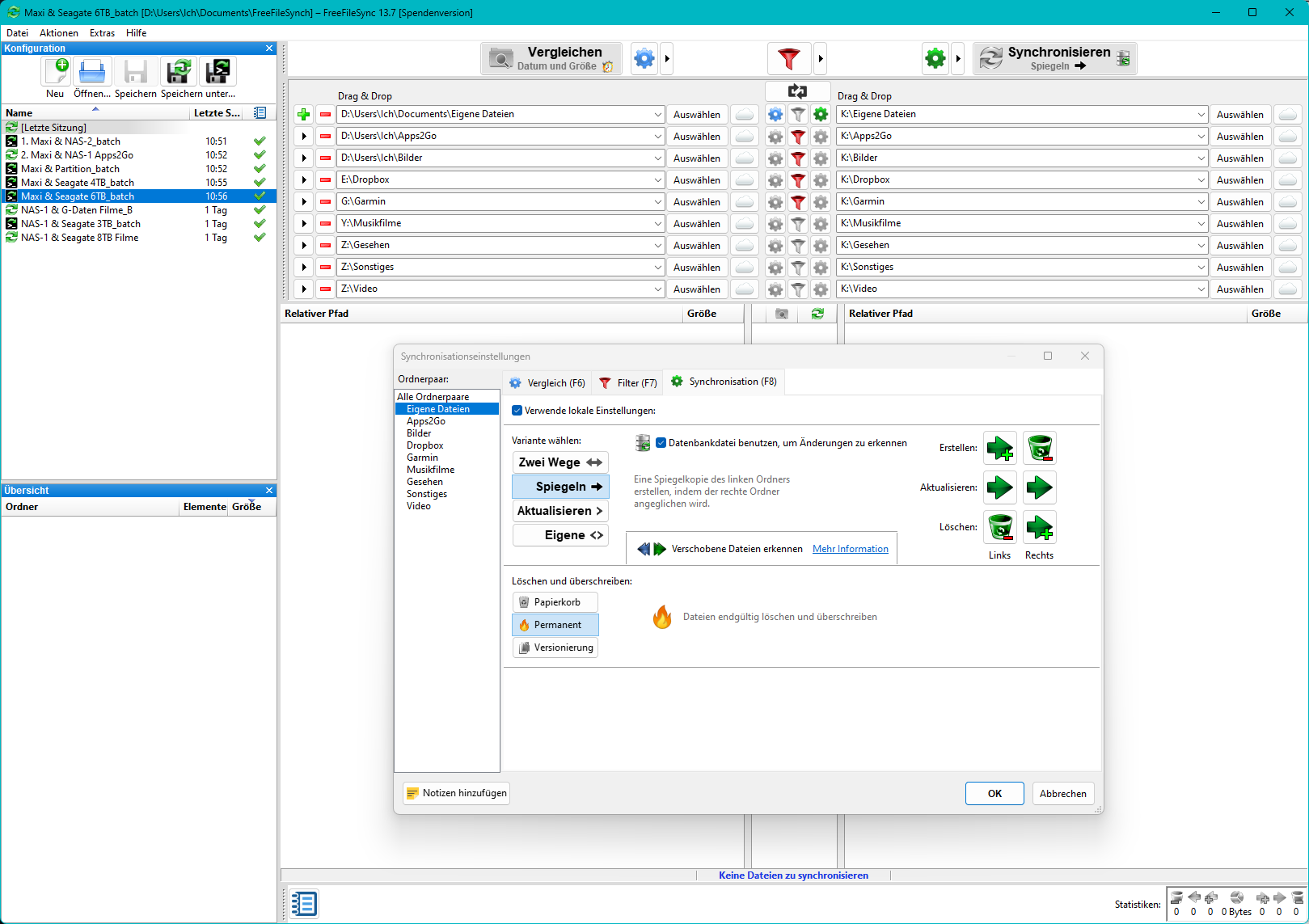This screenshot has width=1309, height=924.
Task: Click the green sync gear on Eigene Dateien row
Action: [x=821, y=115]
